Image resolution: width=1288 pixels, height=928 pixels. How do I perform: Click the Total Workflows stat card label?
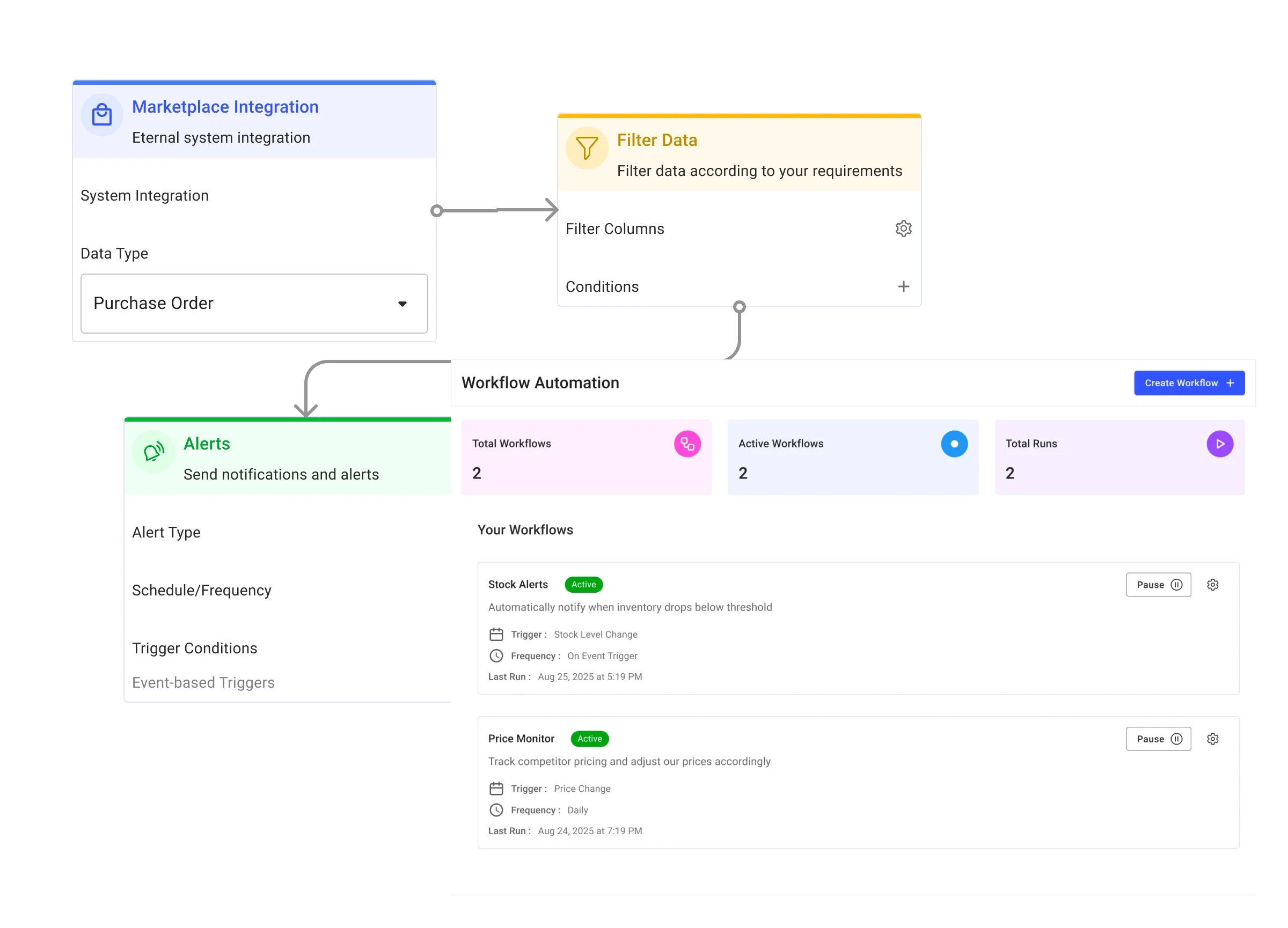coord(511,444)
